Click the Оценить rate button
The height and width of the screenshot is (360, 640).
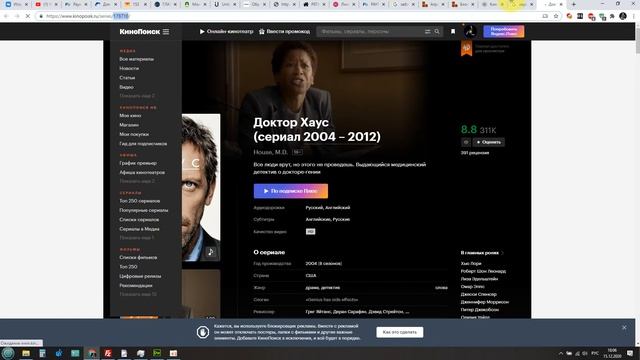(x=489, y=142)
